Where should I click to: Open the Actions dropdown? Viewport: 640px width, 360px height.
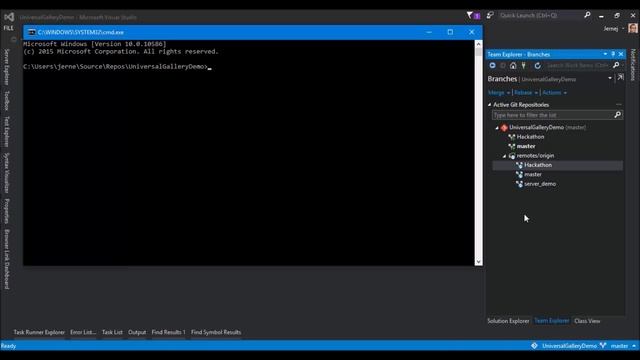[x=554, y=93]
